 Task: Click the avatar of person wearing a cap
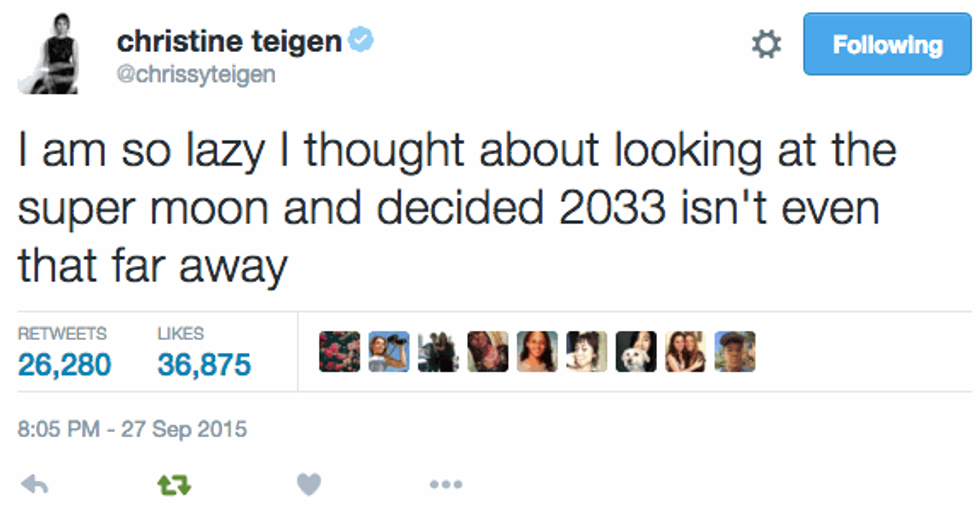pos(735,352)
